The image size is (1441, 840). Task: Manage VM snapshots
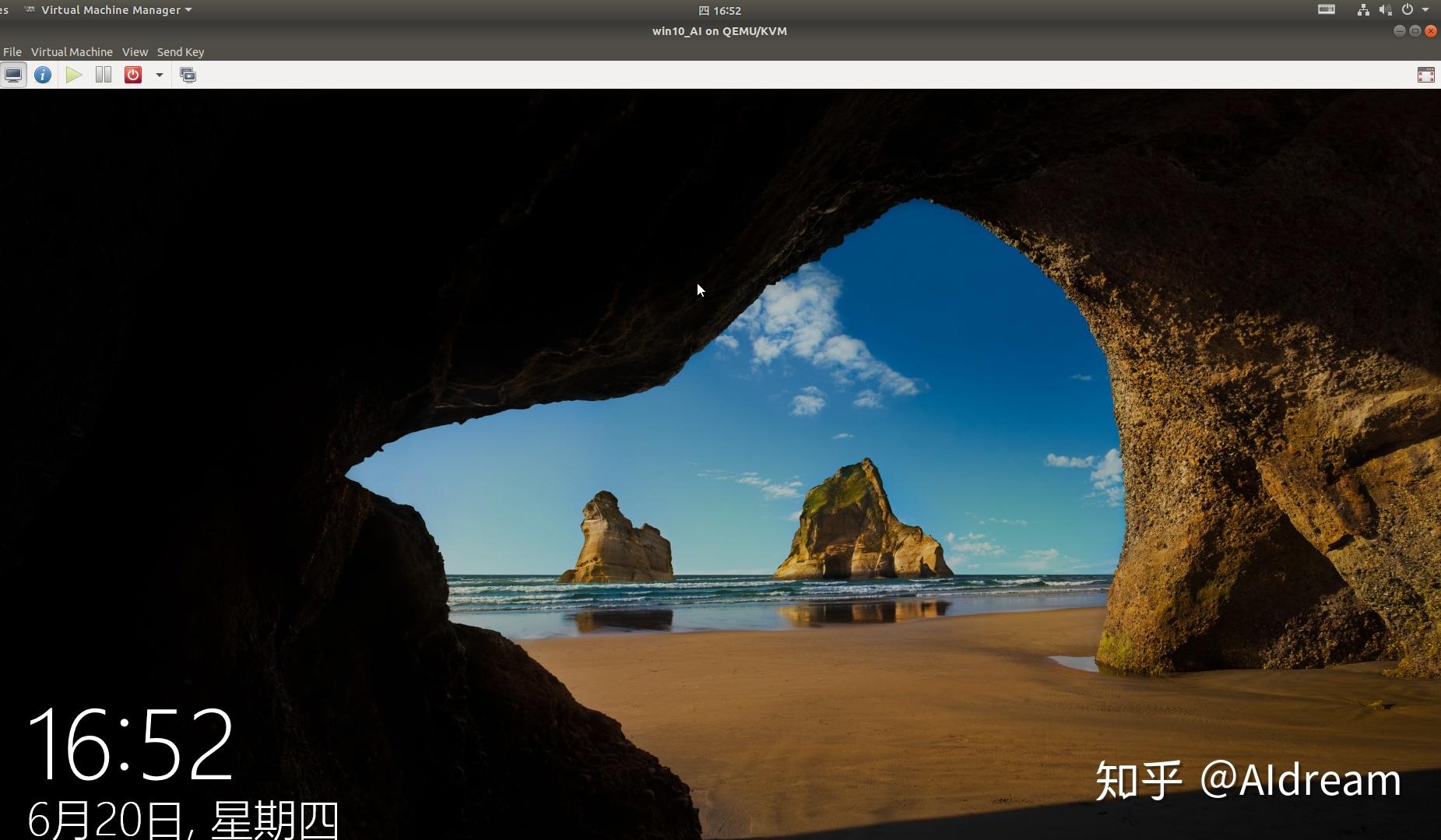coord(188,75)
